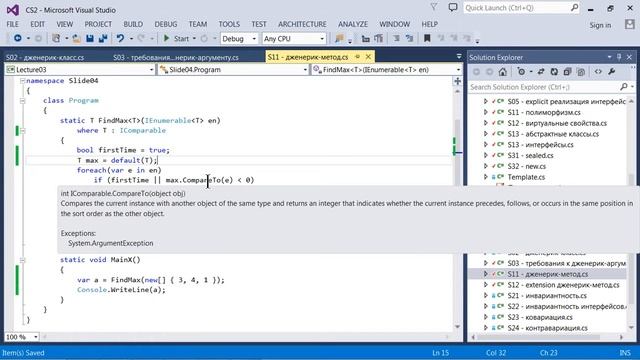The height and width of the screenshot is (360, 640).
Task: Switch to the S03 - требования tab
Action: point(176,57)
